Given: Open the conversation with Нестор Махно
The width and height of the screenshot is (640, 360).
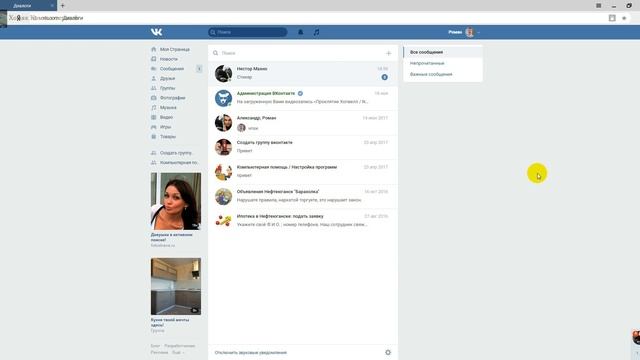Looking at the screenshot, I should click(303, 73).
